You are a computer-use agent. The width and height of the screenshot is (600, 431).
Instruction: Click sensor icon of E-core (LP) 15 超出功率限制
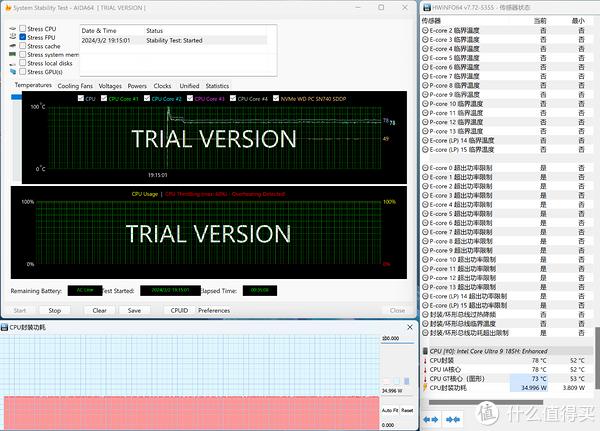point(425,305)
